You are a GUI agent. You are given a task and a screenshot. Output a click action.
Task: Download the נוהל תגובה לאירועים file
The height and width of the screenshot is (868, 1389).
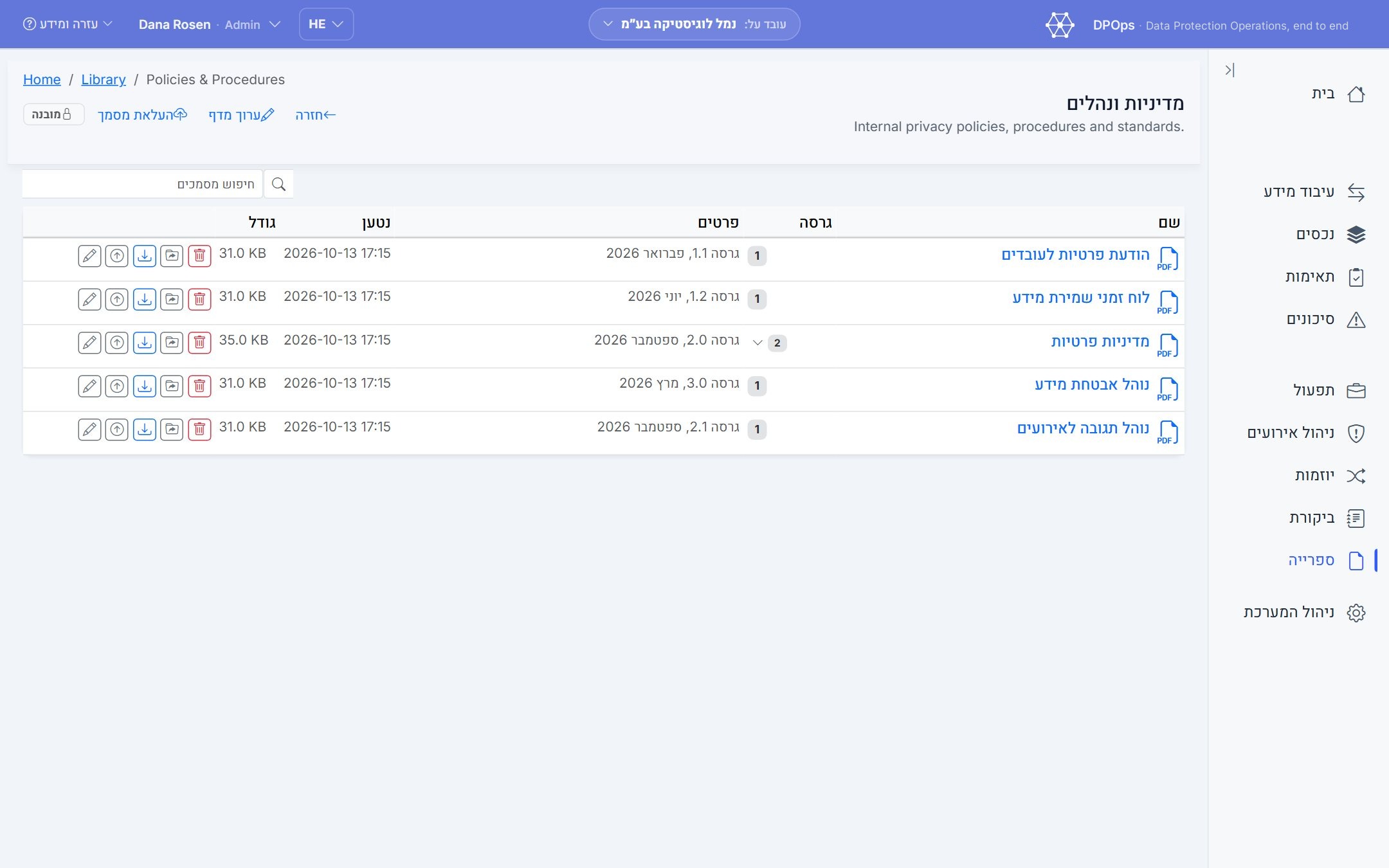pyautogui.click(x=145, y=429)
